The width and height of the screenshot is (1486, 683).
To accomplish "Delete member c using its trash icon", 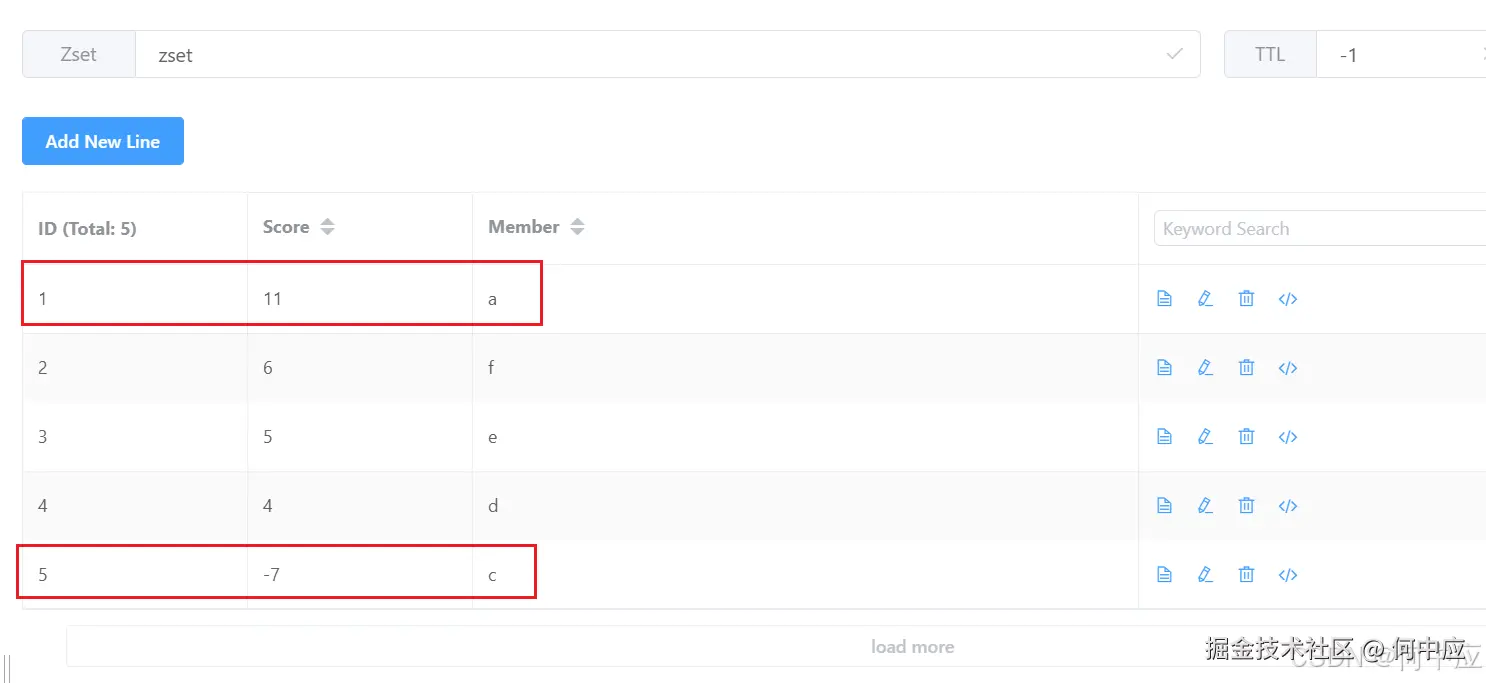I will tap(1246, 575).
